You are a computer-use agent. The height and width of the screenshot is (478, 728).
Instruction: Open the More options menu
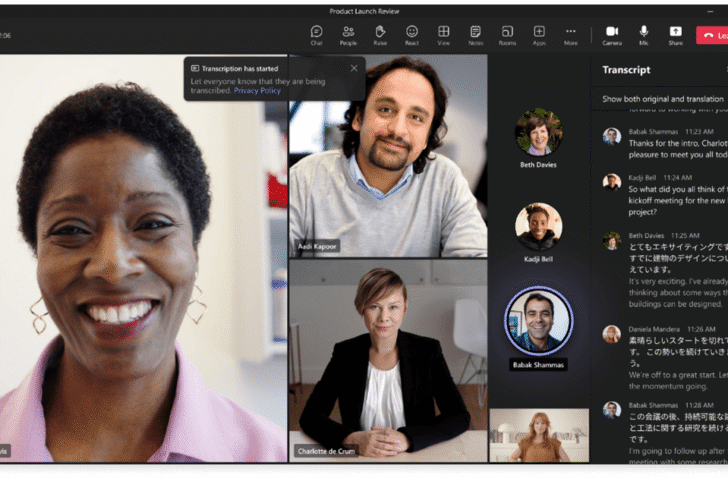click(x=571, y=35)
